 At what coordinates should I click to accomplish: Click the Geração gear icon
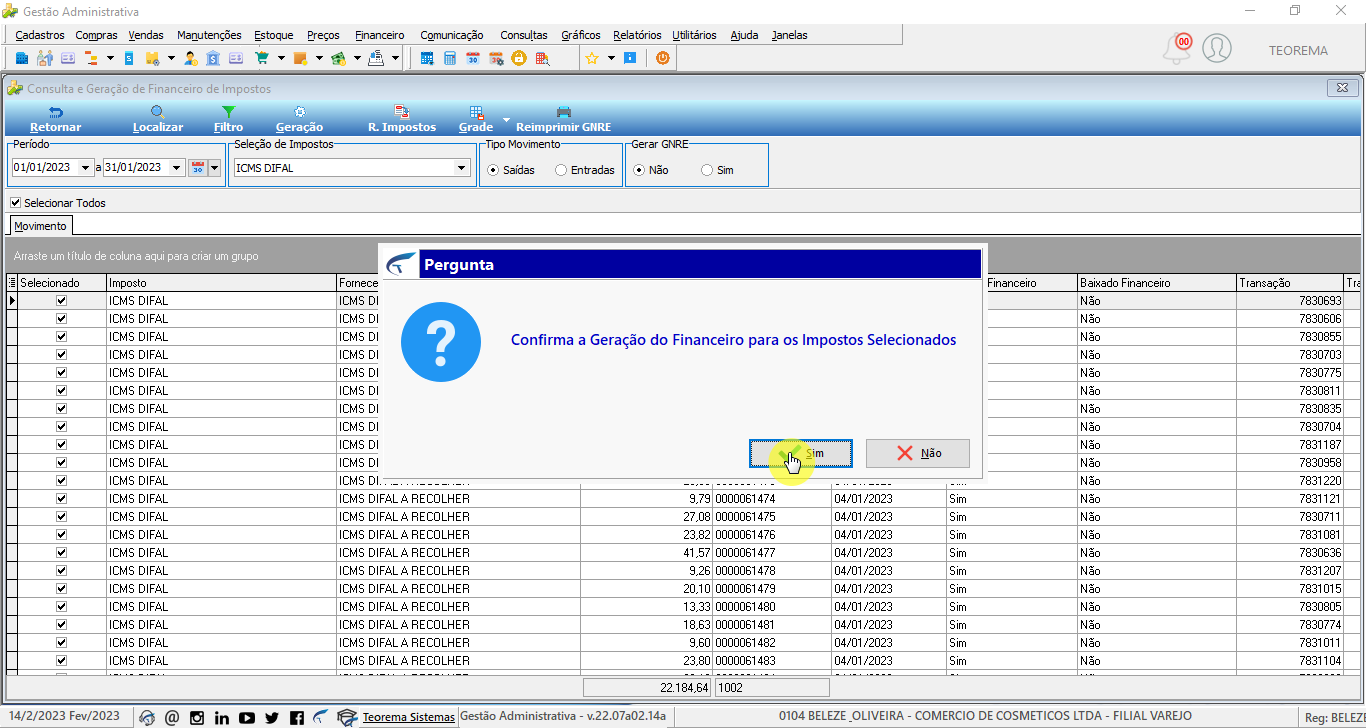click(x=299, y=112)
